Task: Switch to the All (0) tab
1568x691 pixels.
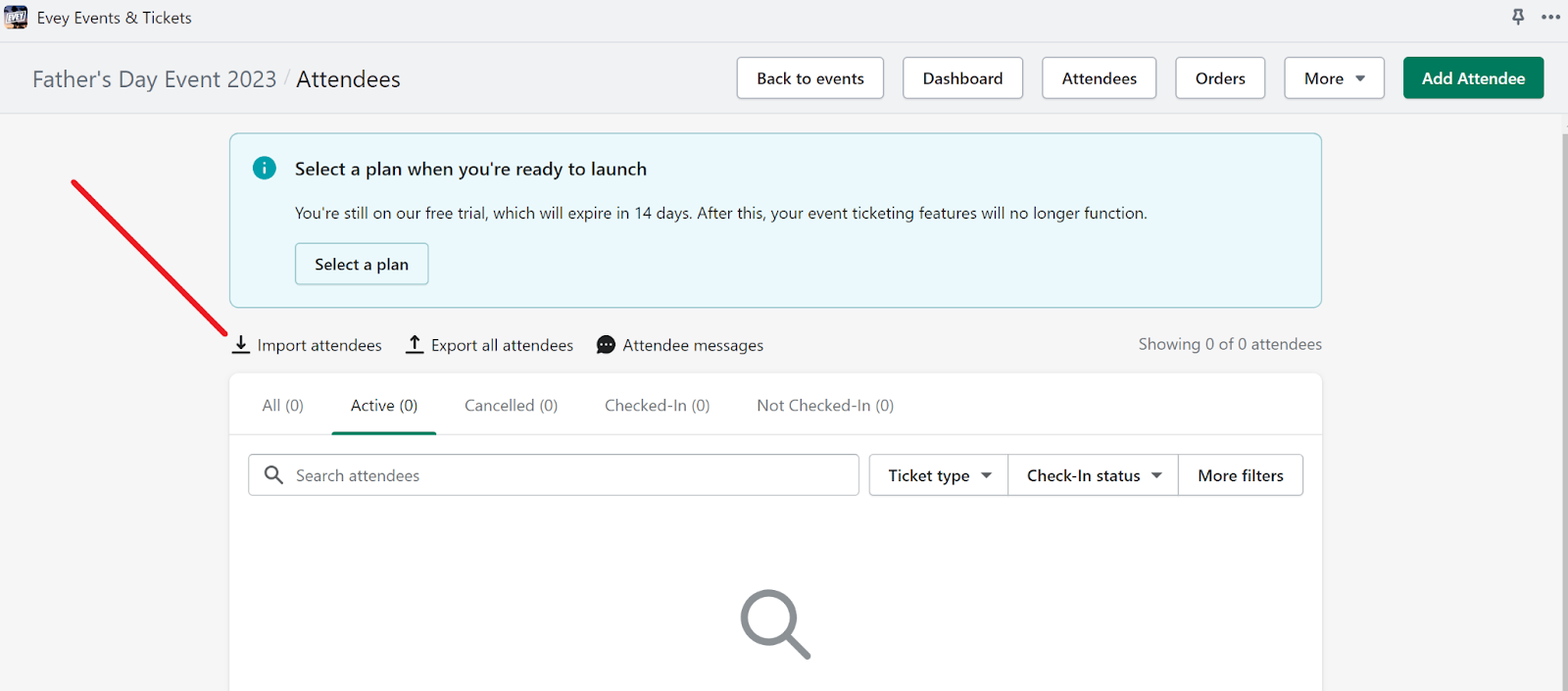Action: pos(283,406)
